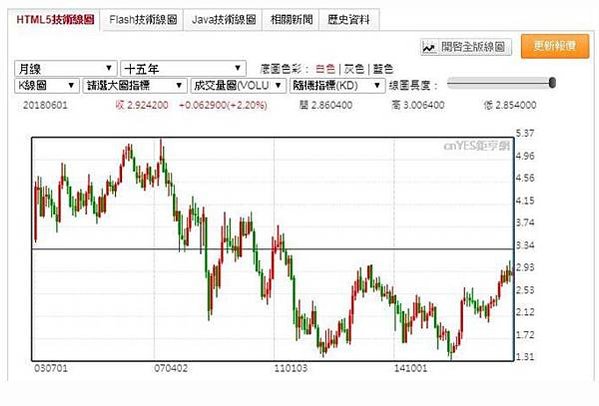Click the low price 低 2.854000

click(510, 105)
